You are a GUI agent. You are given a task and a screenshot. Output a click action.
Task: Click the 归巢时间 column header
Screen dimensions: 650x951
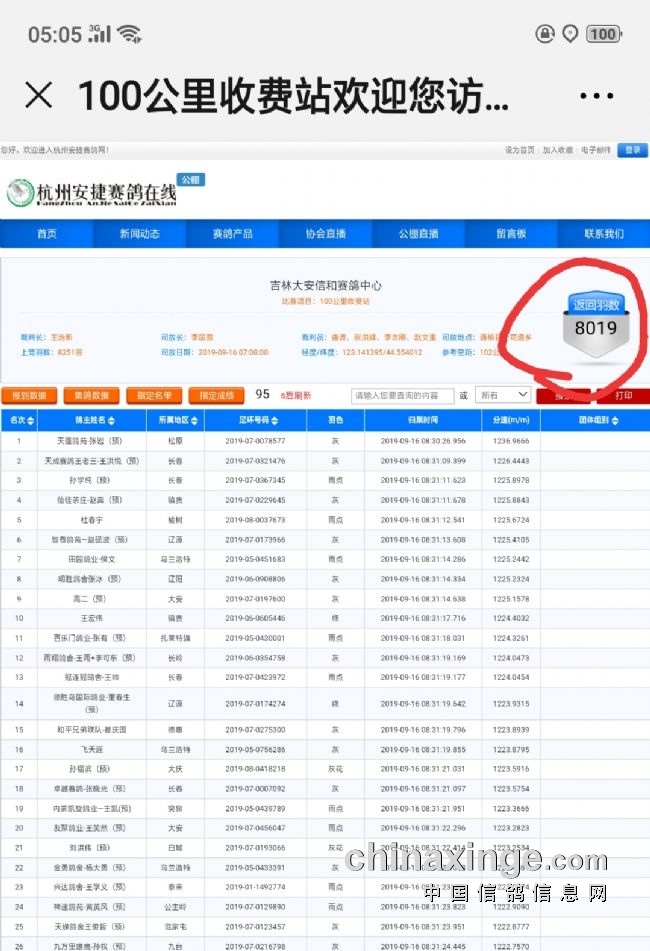pos(423,420)
